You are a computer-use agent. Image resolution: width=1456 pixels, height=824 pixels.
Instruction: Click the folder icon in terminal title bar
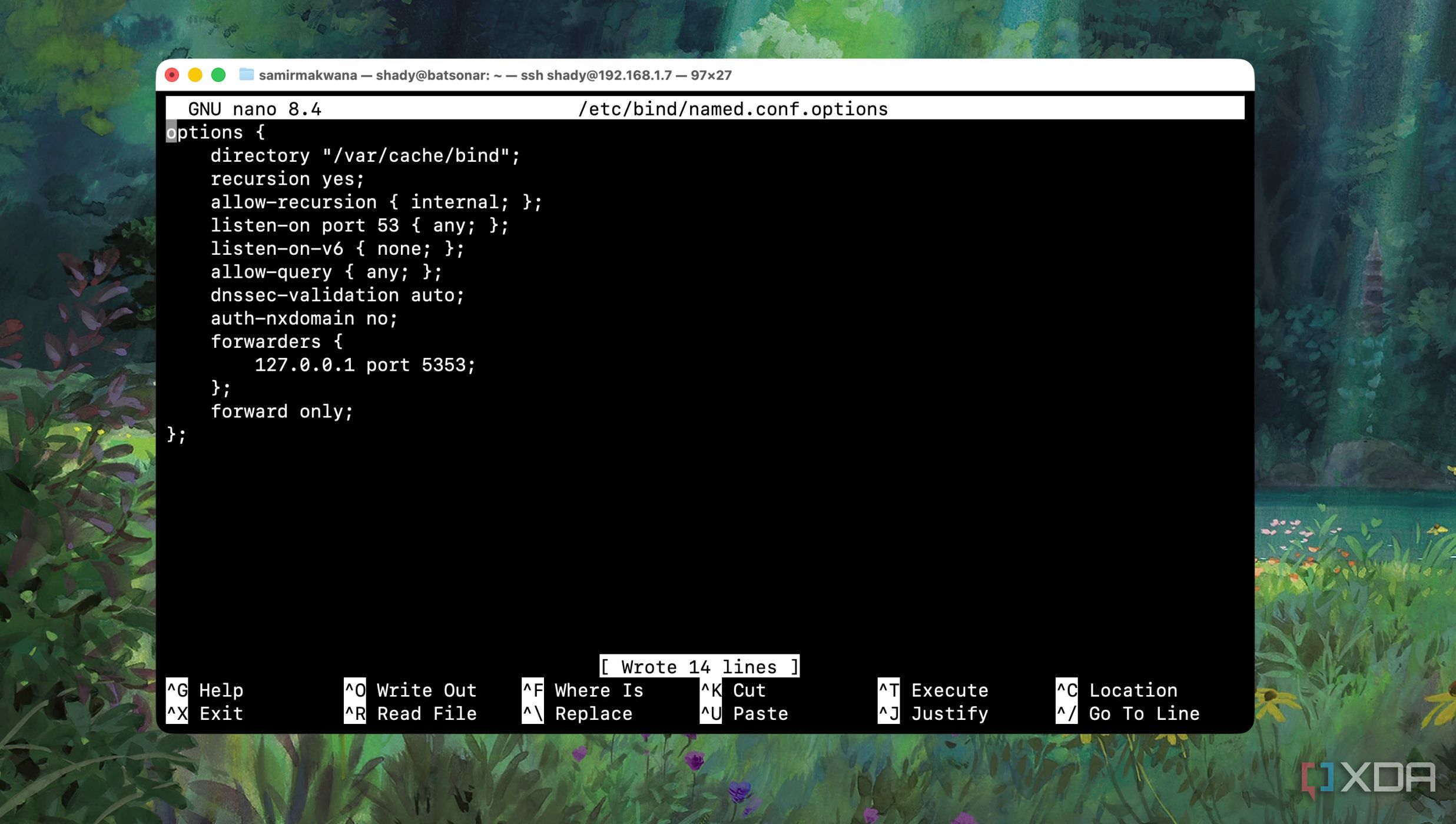coord(246,75)
